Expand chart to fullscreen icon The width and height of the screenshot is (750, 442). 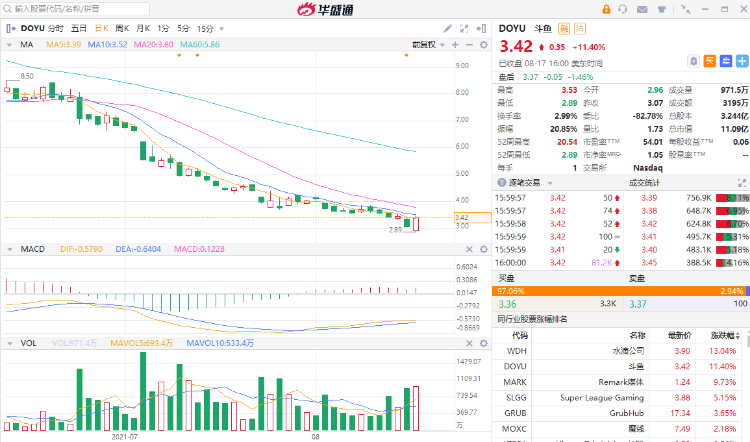(464, 29)
